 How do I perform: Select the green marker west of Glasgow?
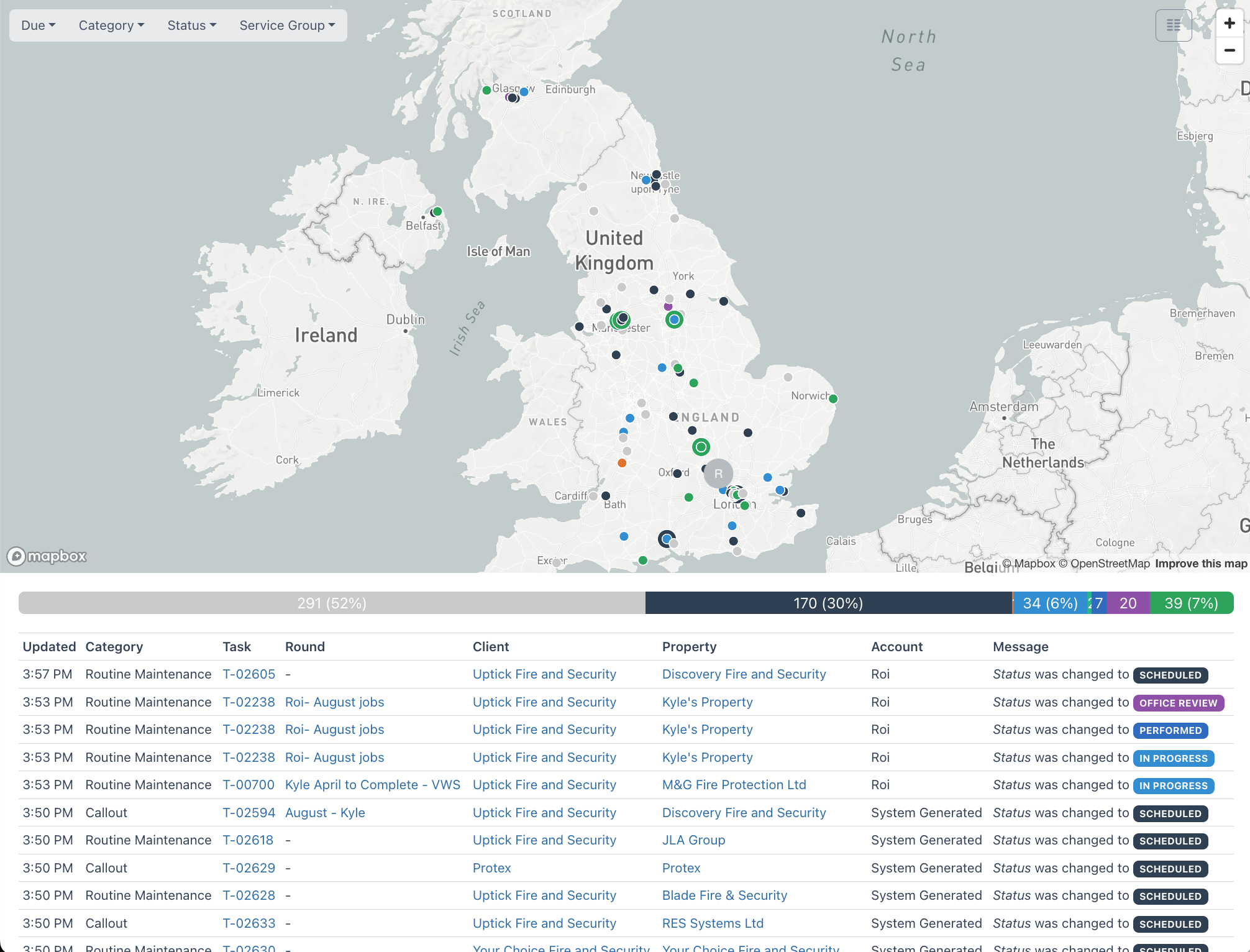pyautogui.click(x=487, y=91)
